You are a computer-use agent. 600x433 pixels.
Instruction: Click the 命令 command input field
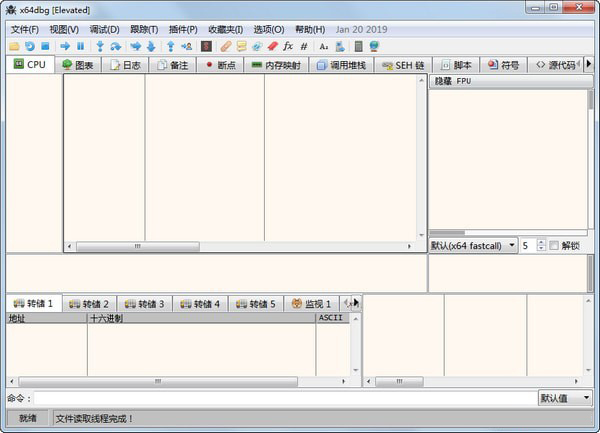[285, 398]
